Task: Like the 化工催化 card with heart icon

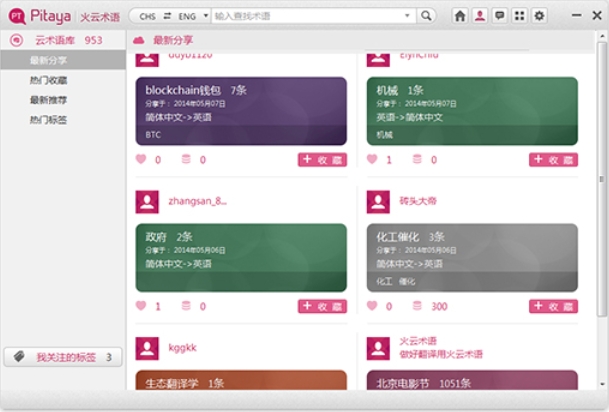Action: 372,306
